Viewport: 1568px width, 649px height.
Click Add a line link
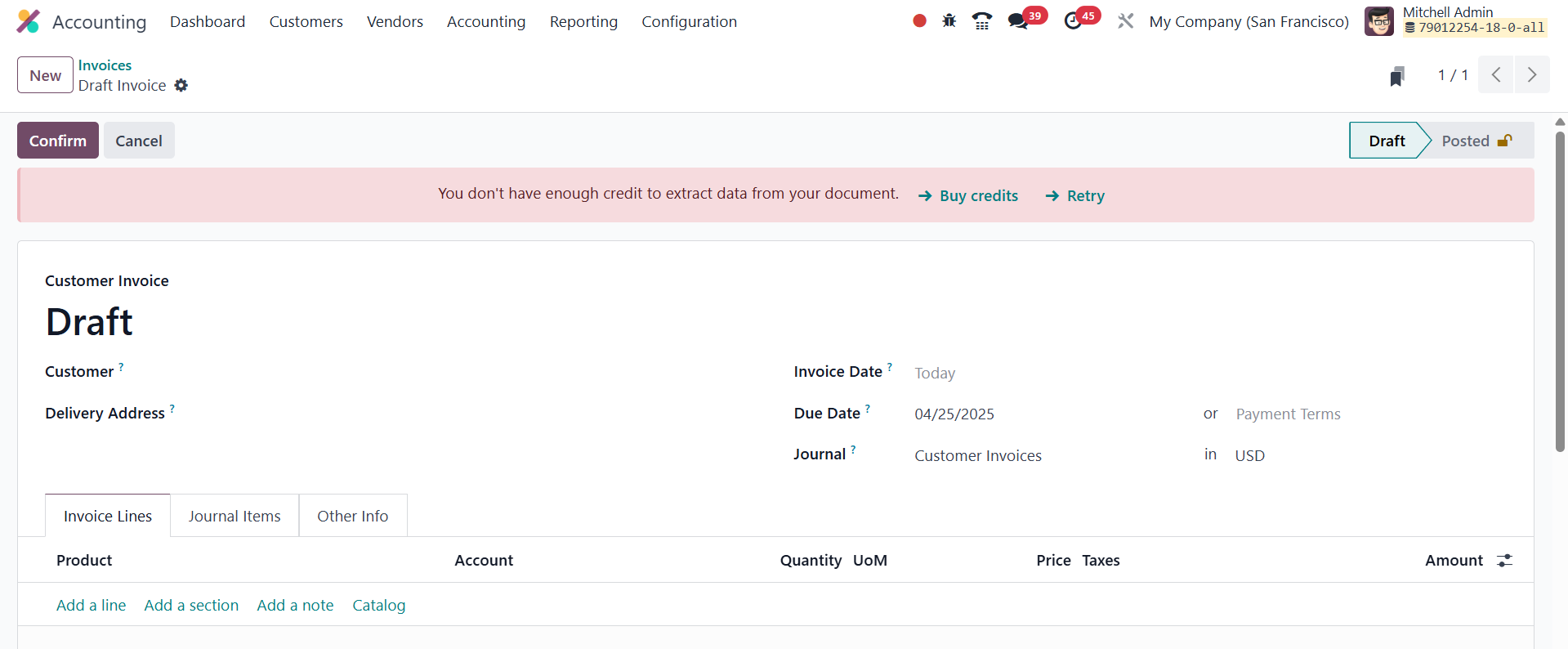(x=92, y=606)
